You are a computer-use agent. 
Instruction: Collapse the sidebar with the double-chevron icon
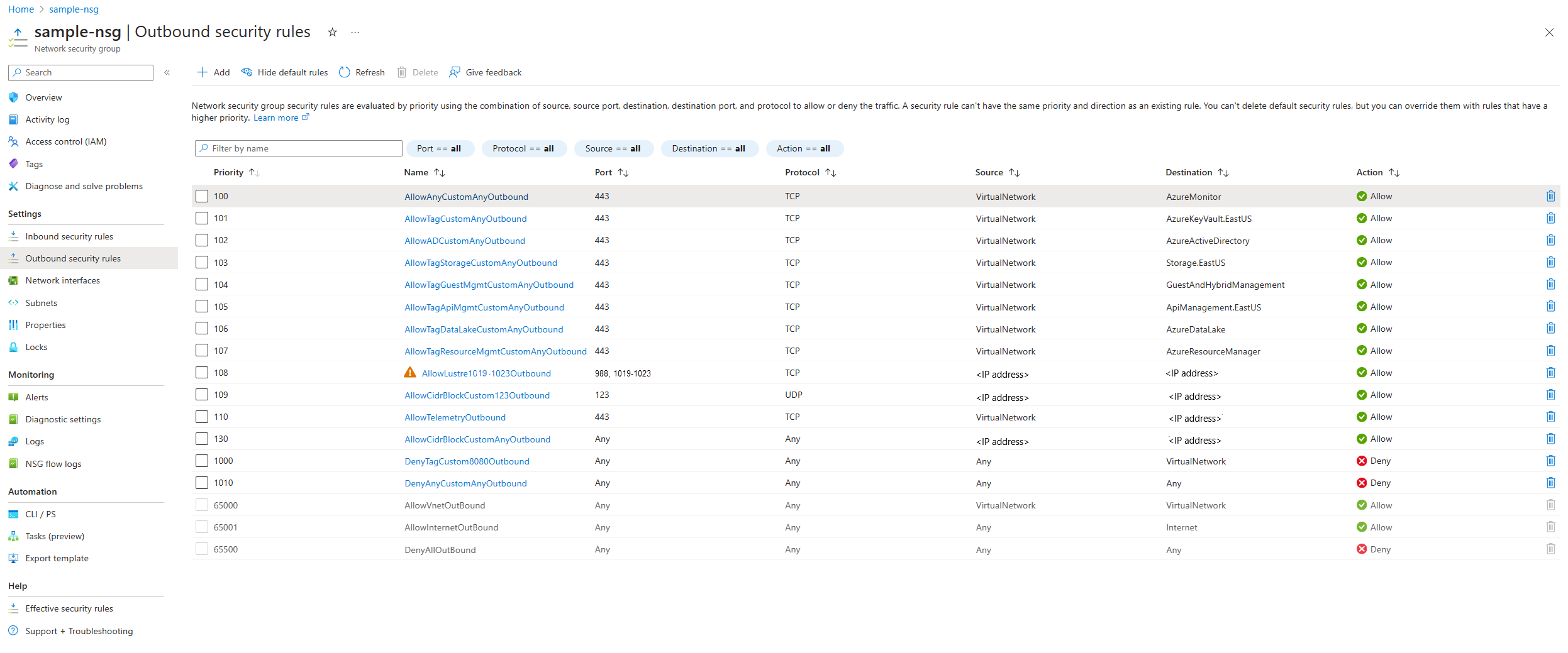click(x=167, y=72)
